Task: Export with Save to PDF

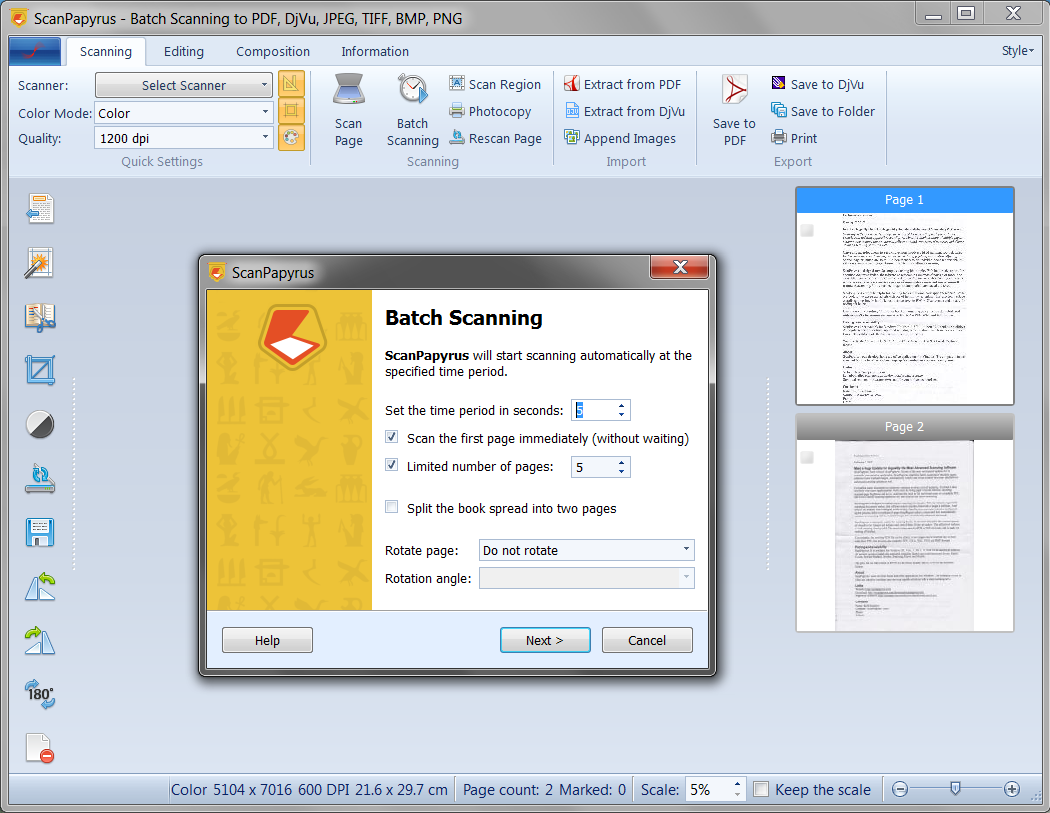Action: [734, 110]
